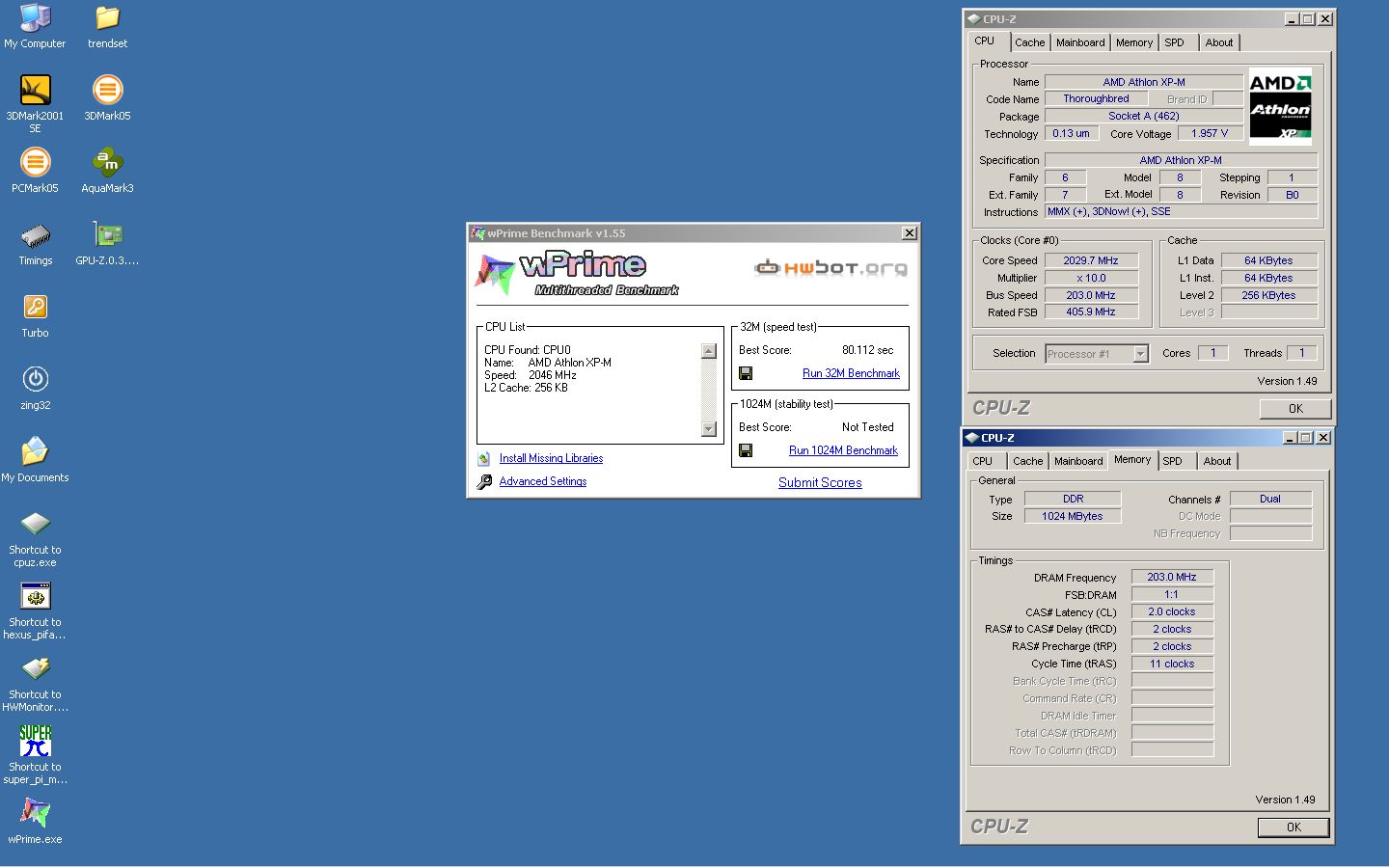Click the lower CPU-Z window title icon
The height and width of the screenshot is (868, 1389).
coord(971,438)
